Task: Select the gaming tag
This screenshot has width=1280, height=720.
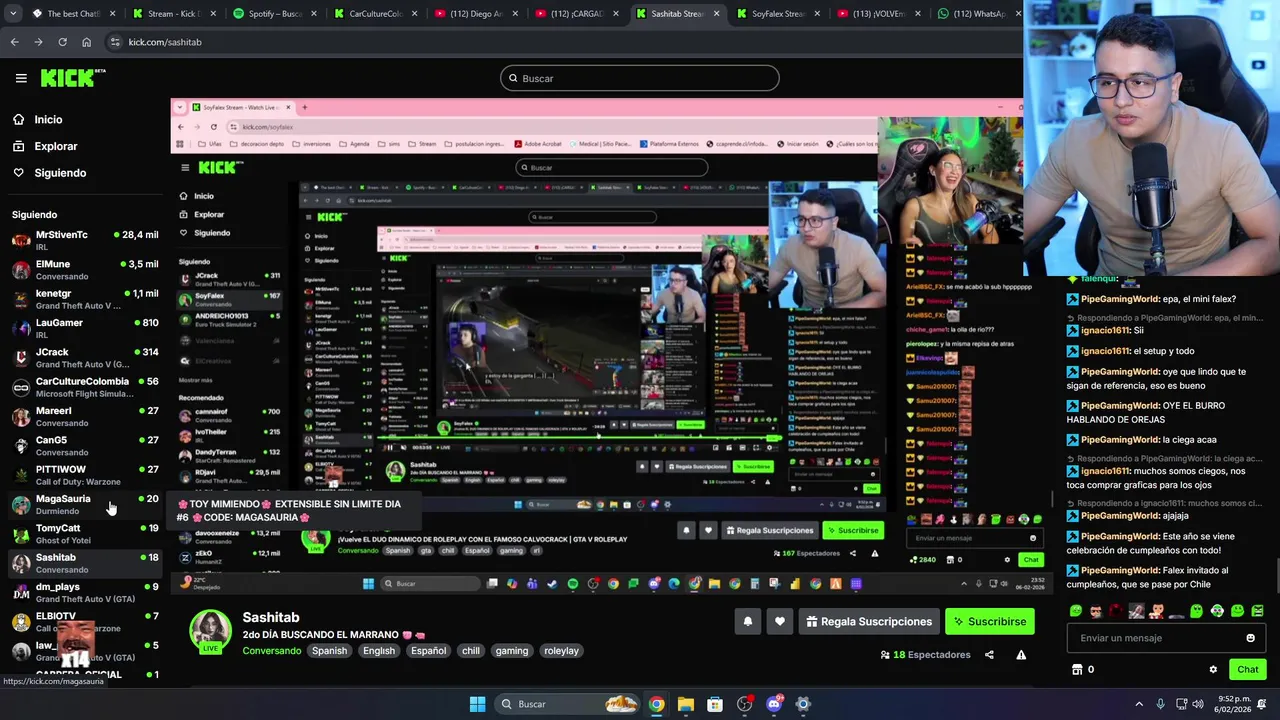Action: coord(511,651)
